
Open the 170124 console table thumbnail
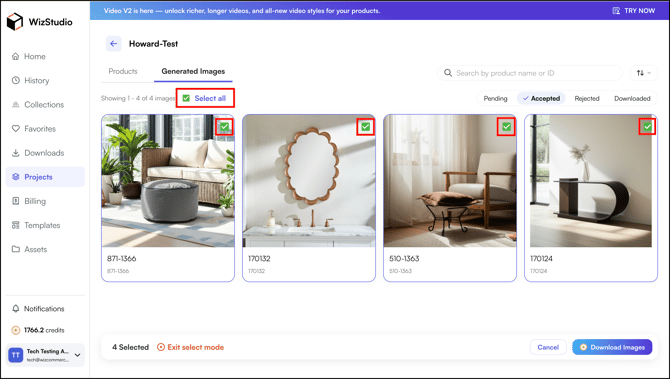(x=591, y=181)
